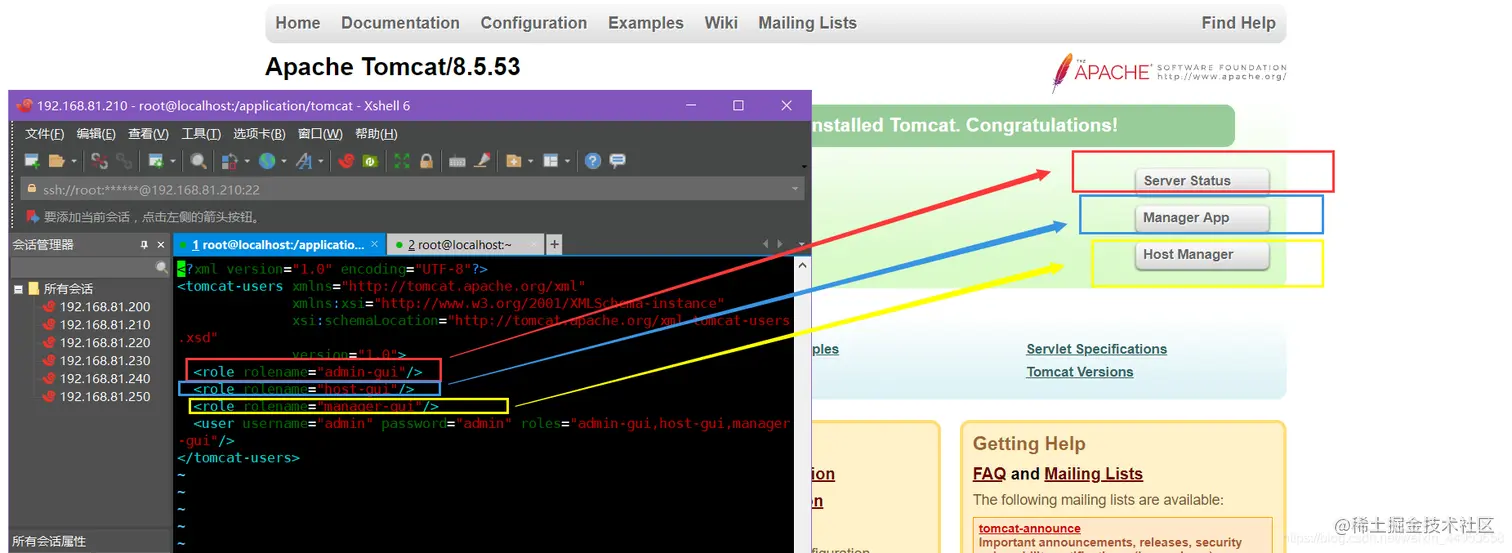1512x553 pixels.
Task: Open dropdown arrow next to Font icon
Action: click(x=321, y=161)
